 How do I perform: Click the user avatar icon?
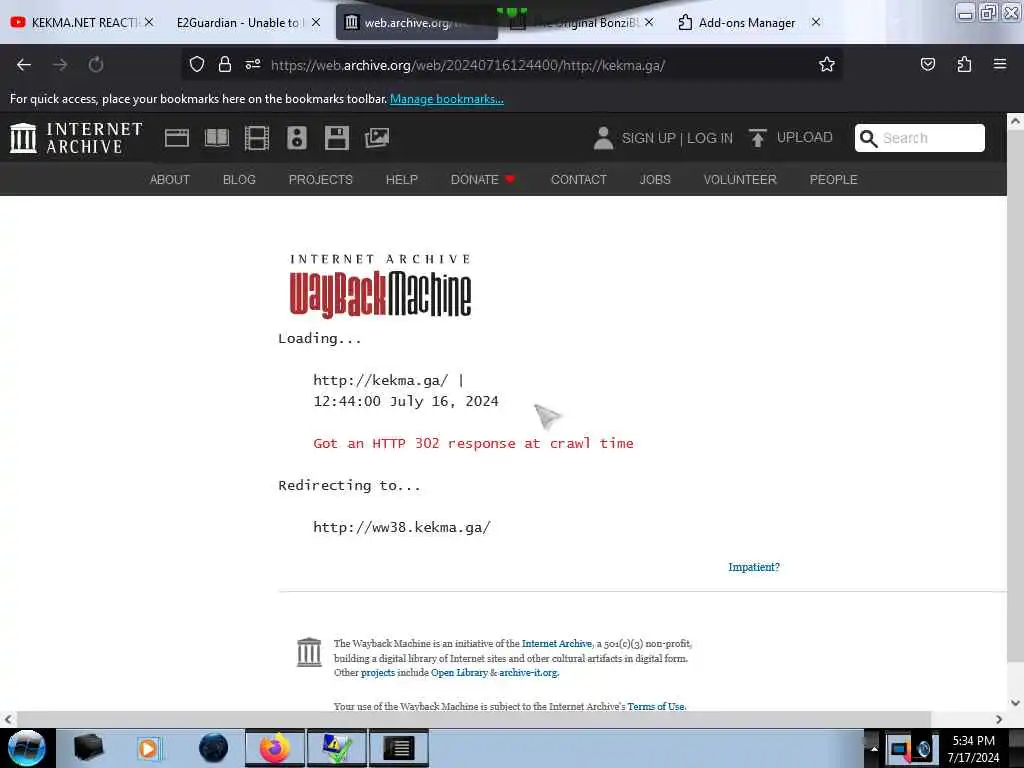pyautogui.click(x=603, y=138)
